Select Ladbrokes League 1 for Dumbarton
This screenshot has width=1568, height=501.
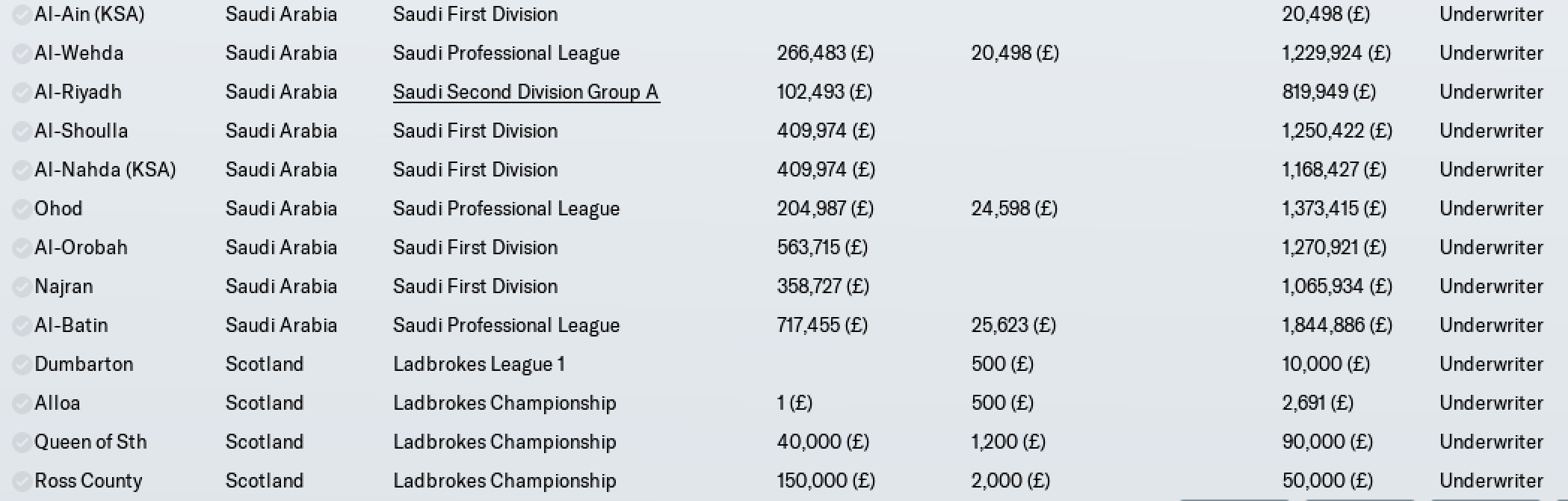[x=479, y=364]
